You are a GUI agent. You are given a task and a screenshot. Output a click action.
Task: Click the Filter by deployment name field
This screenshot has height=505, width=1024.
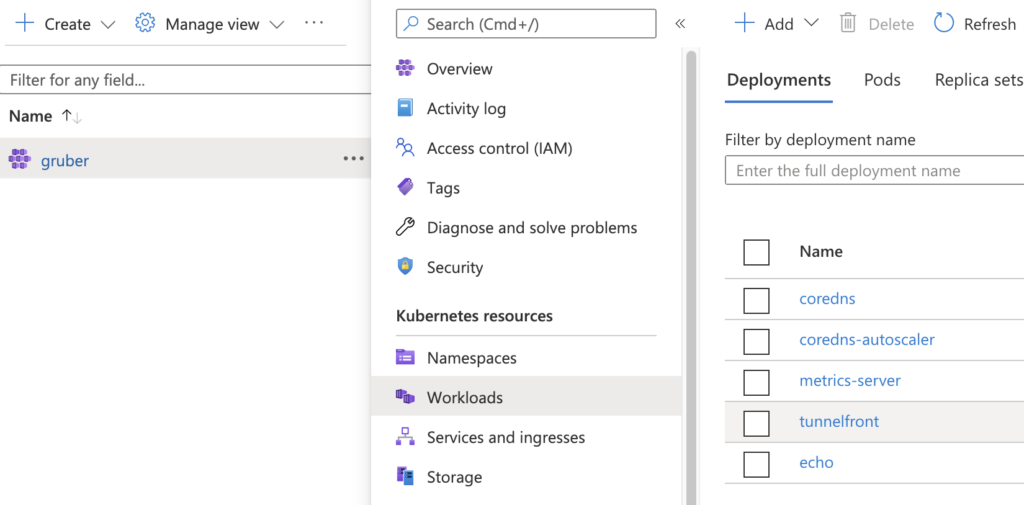[x=874, y=171]
